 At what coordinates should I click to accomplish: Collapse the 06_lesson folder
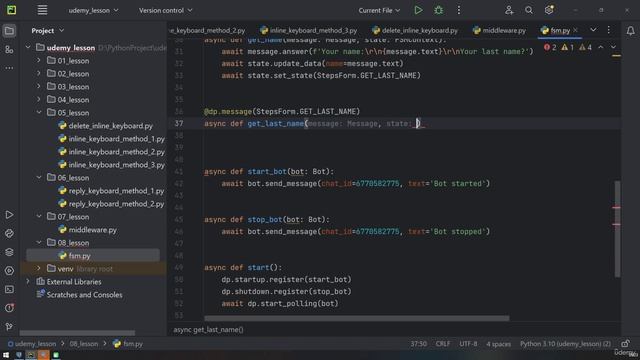(39, 178)
